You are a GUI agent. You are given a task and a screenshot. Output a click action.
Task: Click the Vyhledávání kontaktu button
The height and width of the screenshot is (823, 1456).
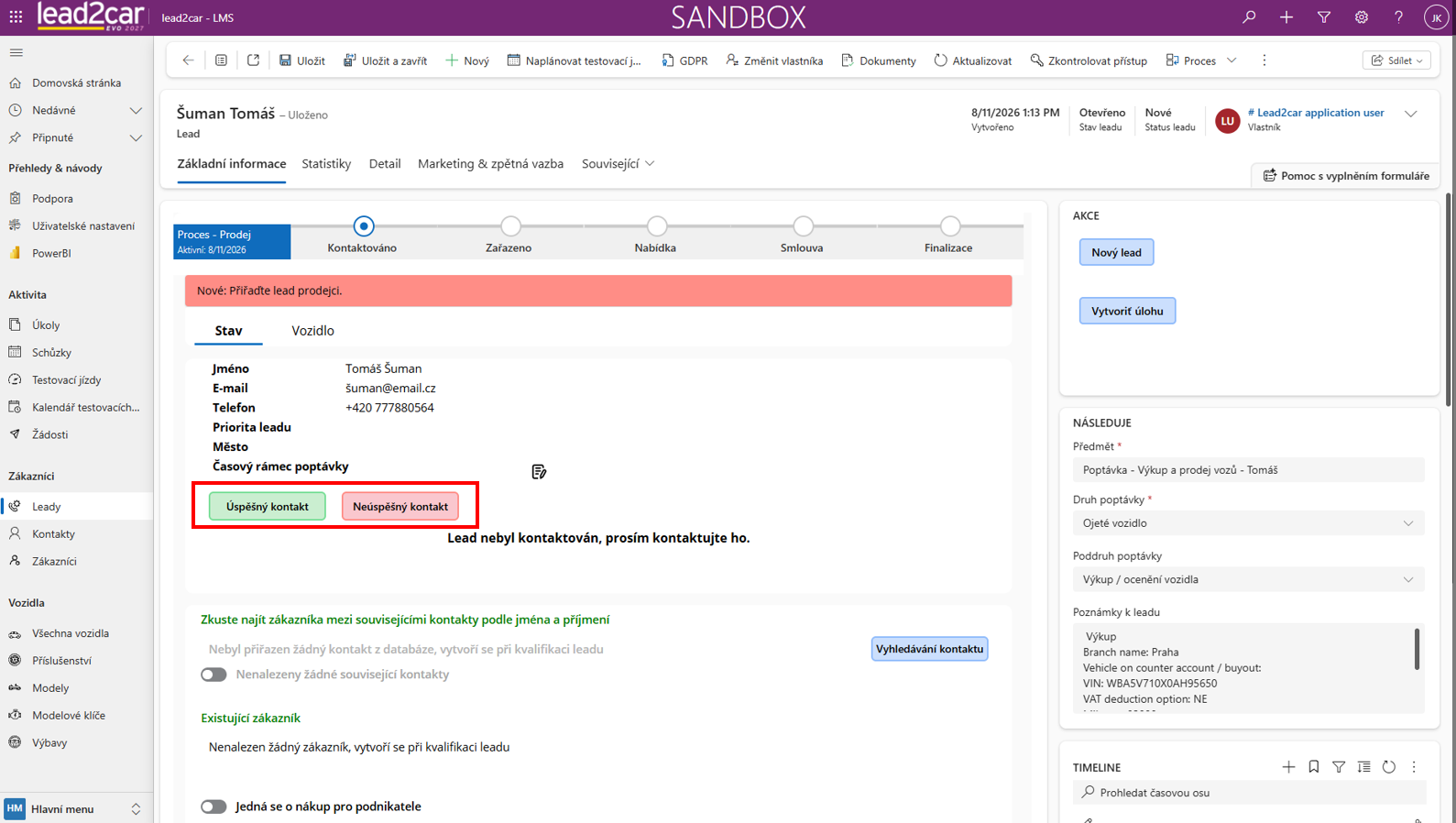(x=929, y=649)
